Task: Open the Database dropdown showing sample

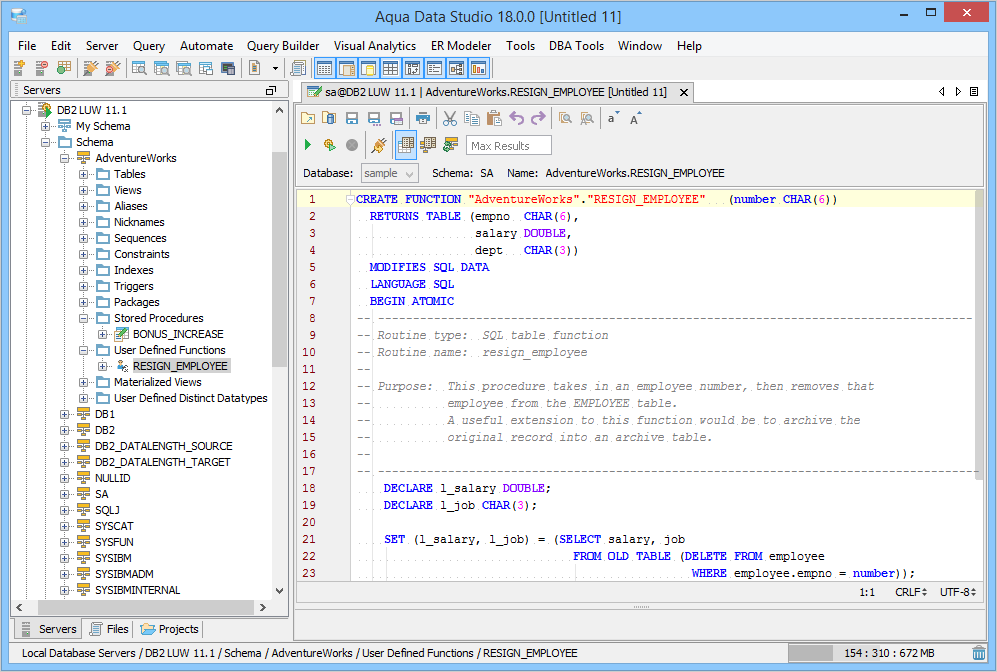Action: tap(388, 173)
